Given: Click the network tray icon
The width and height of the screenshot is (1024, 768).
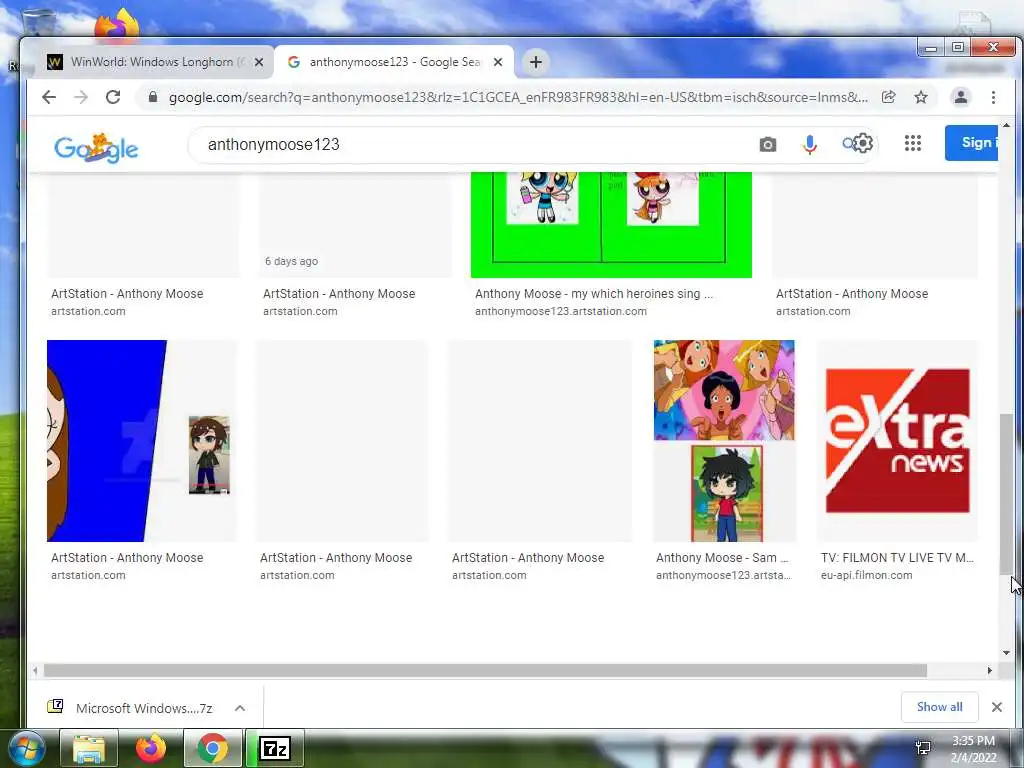Looking at the screenshot, I should pyautogui.click(x=923, y=748).
